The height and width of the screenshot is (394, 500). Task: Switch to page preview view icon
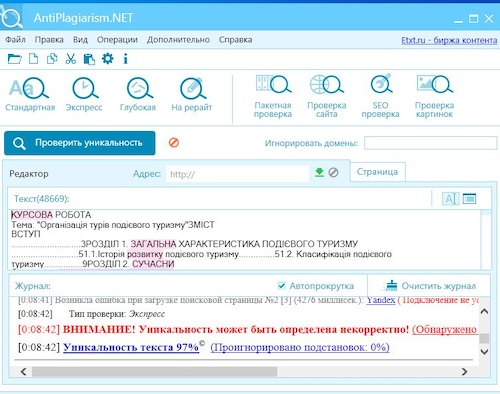469,199
